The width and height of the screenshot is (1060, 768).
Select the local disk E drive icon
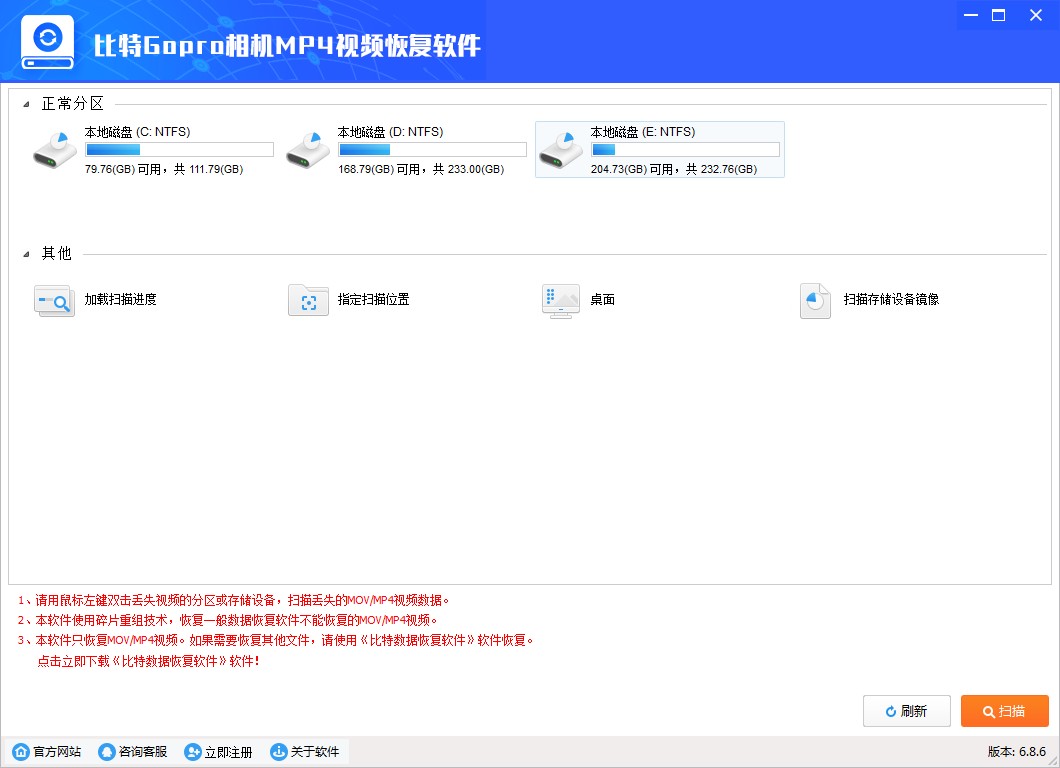click(x=561, y=150)
